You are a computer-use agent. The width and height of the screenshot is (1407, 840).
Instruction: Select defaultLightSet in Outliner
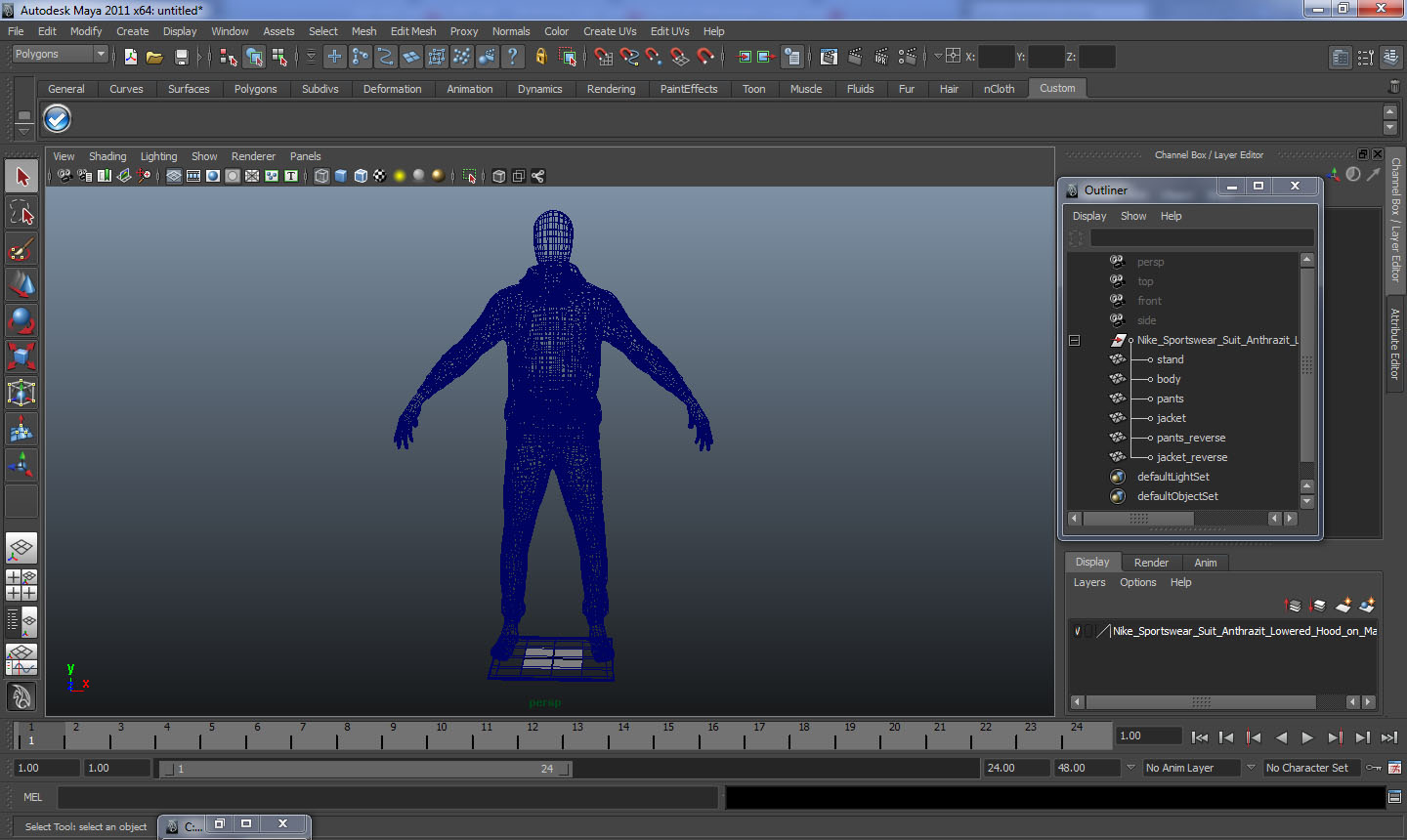click(1172, 477)
